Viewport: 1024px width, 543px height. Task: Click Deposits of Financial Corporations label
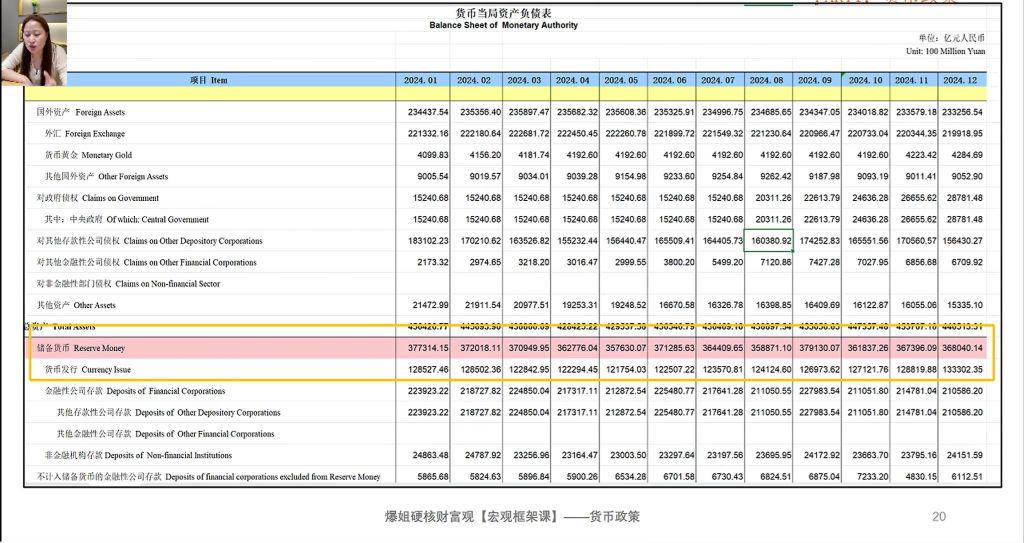(135, 391)
